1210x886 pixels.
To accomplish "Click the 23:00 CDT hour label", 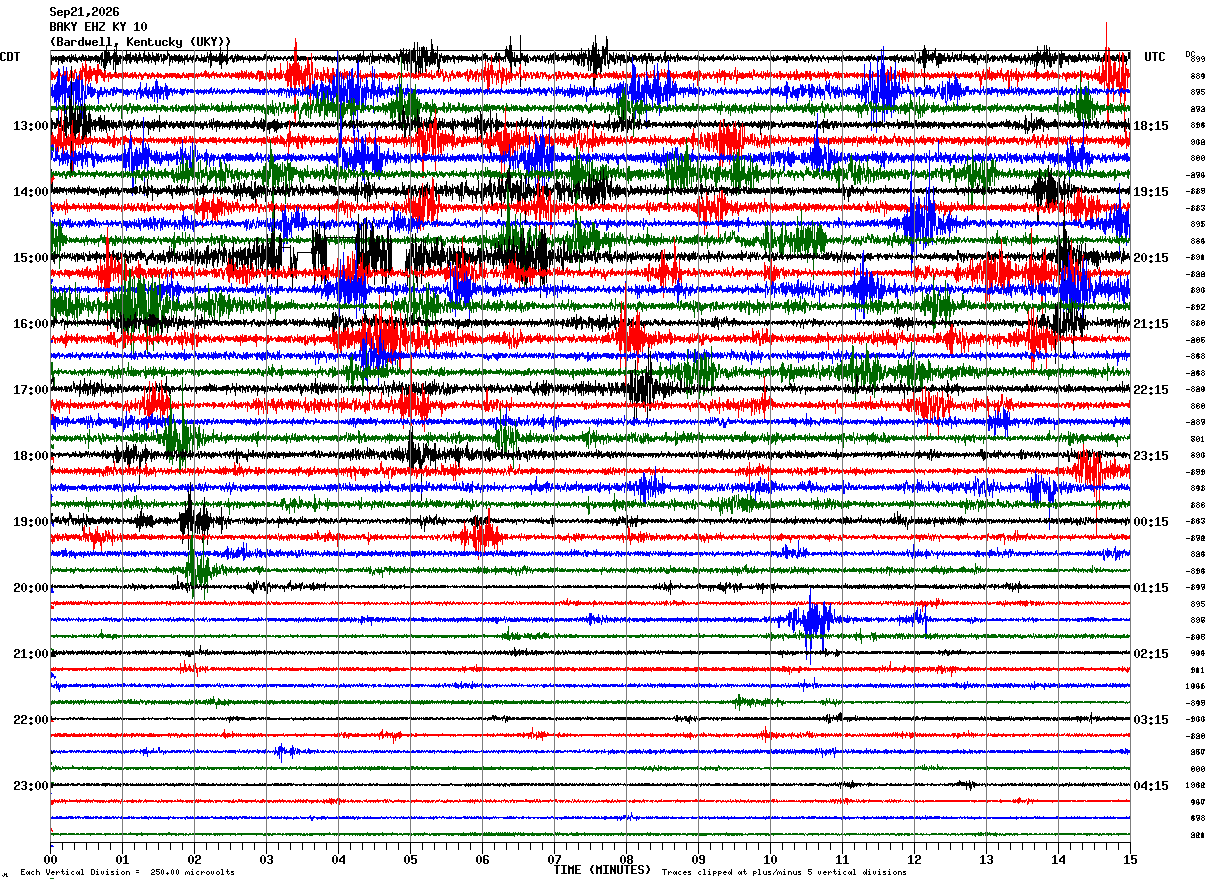I will (x=30, y=786).
